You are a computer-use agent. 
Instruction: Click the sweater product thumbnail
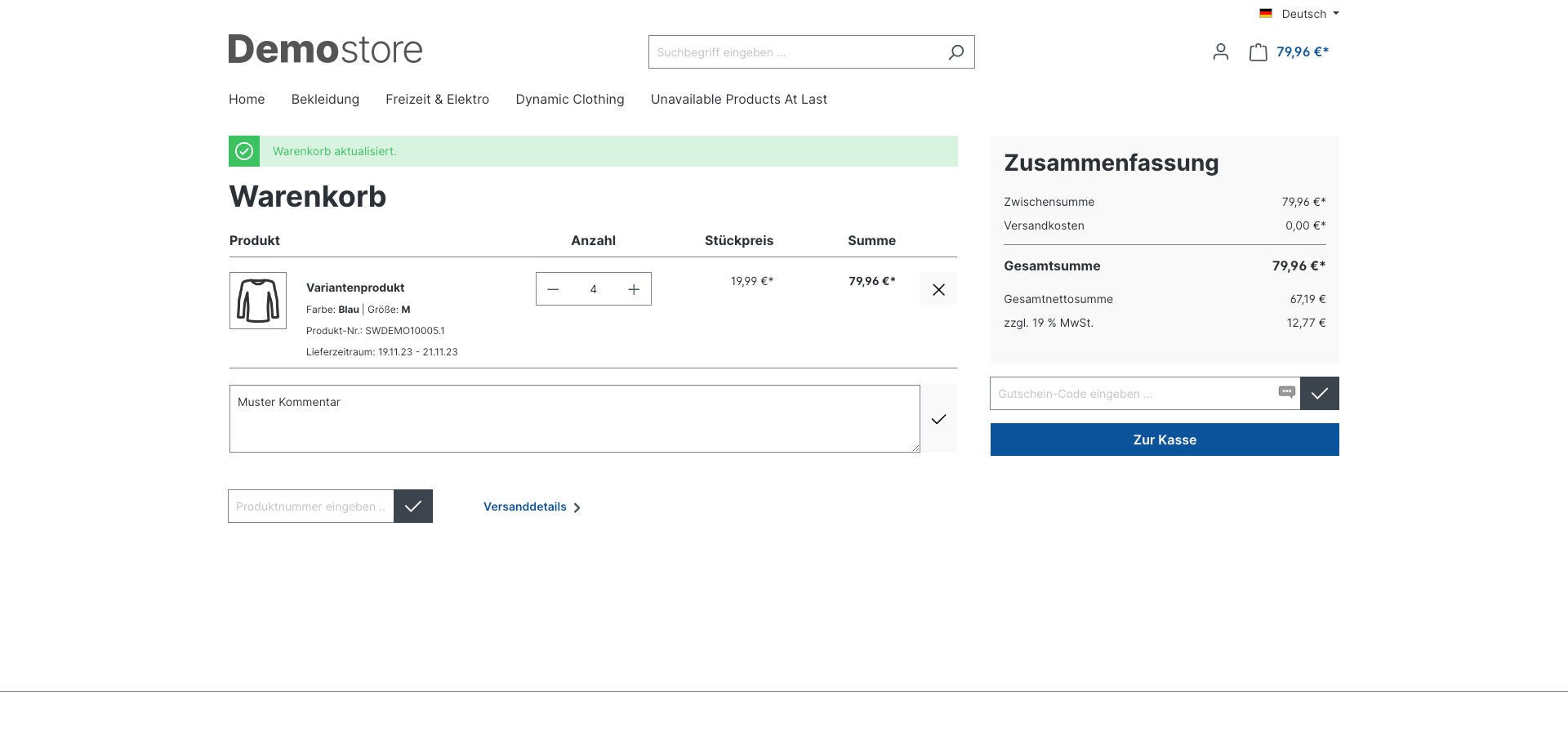258,301
